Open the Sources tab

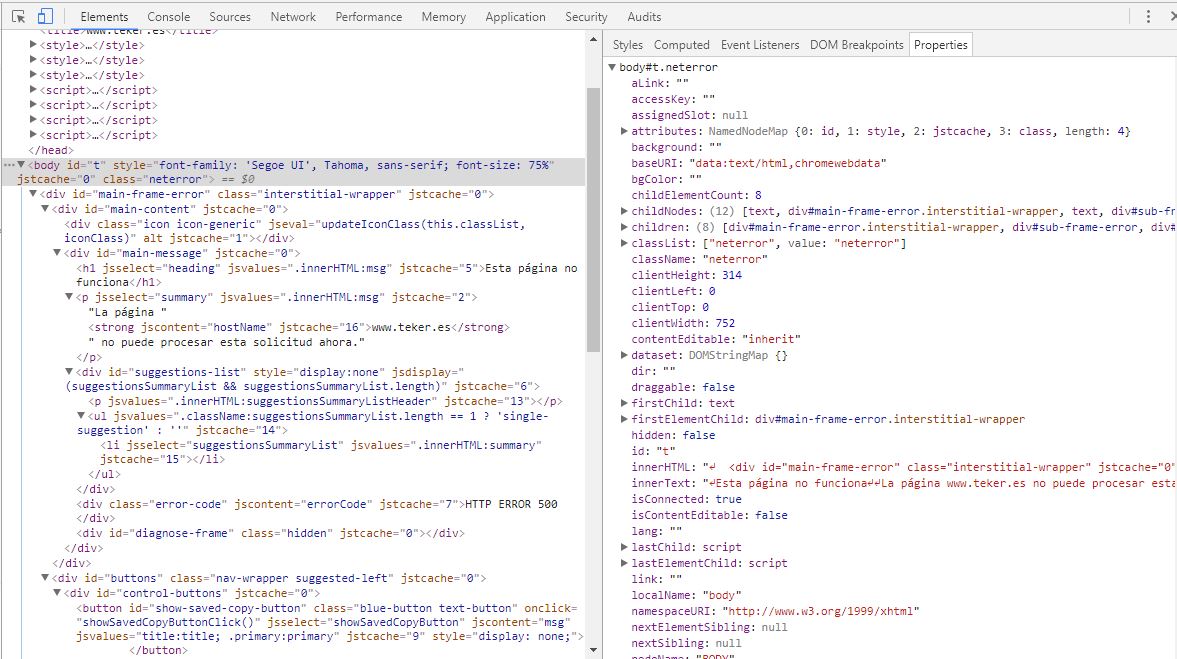click(230, 17)
